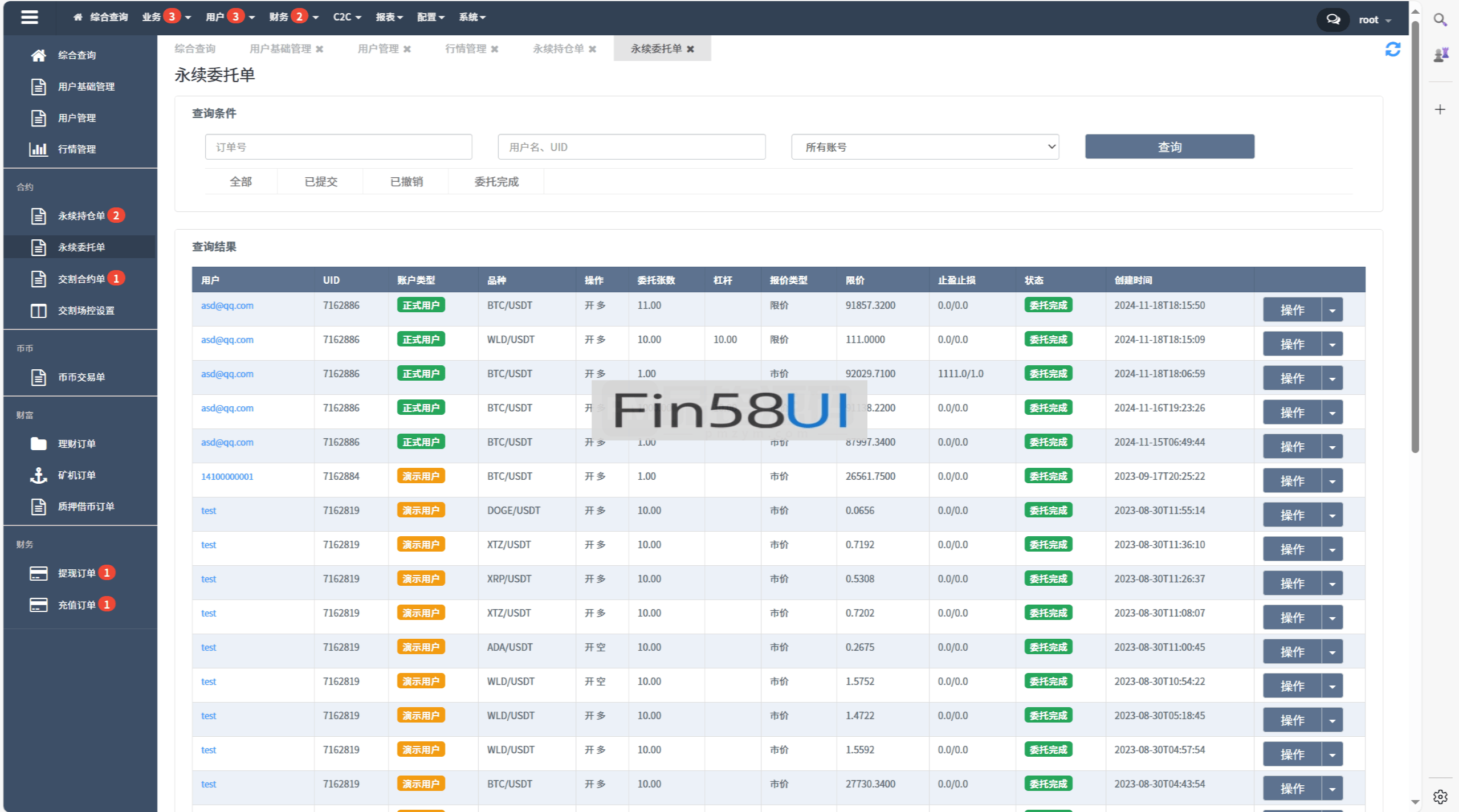Screen dimensions: 1459x812
Task: Click the blue refresh icon
Action: [x=1392, y=50]
